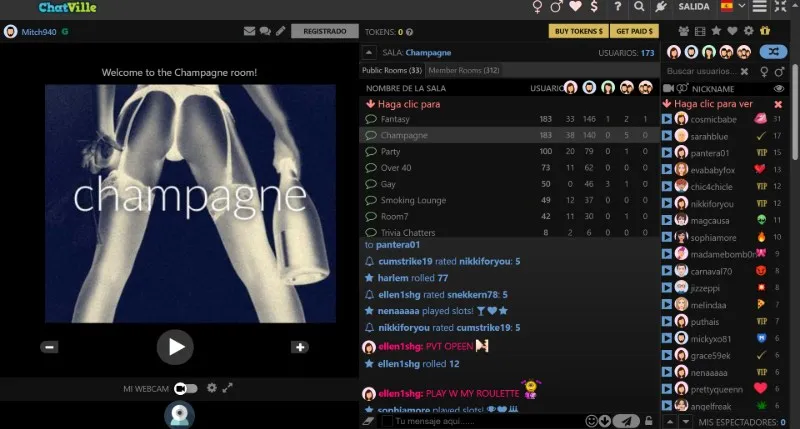This screenshot has width=800, height=429.
Task: Select the Fantasy room
Action: [x=510, y=119]
